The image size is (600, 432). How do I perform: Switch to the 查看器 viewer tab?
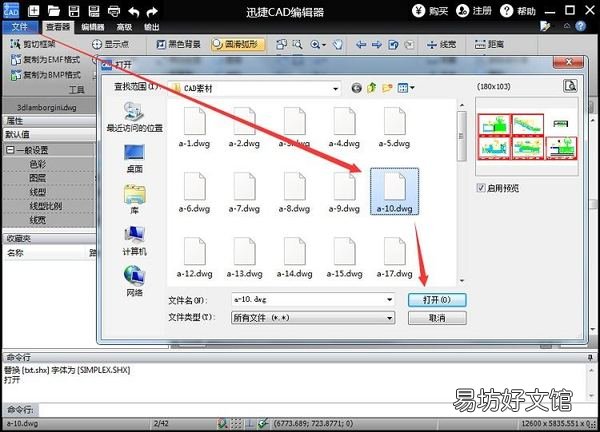coord(58,27)
